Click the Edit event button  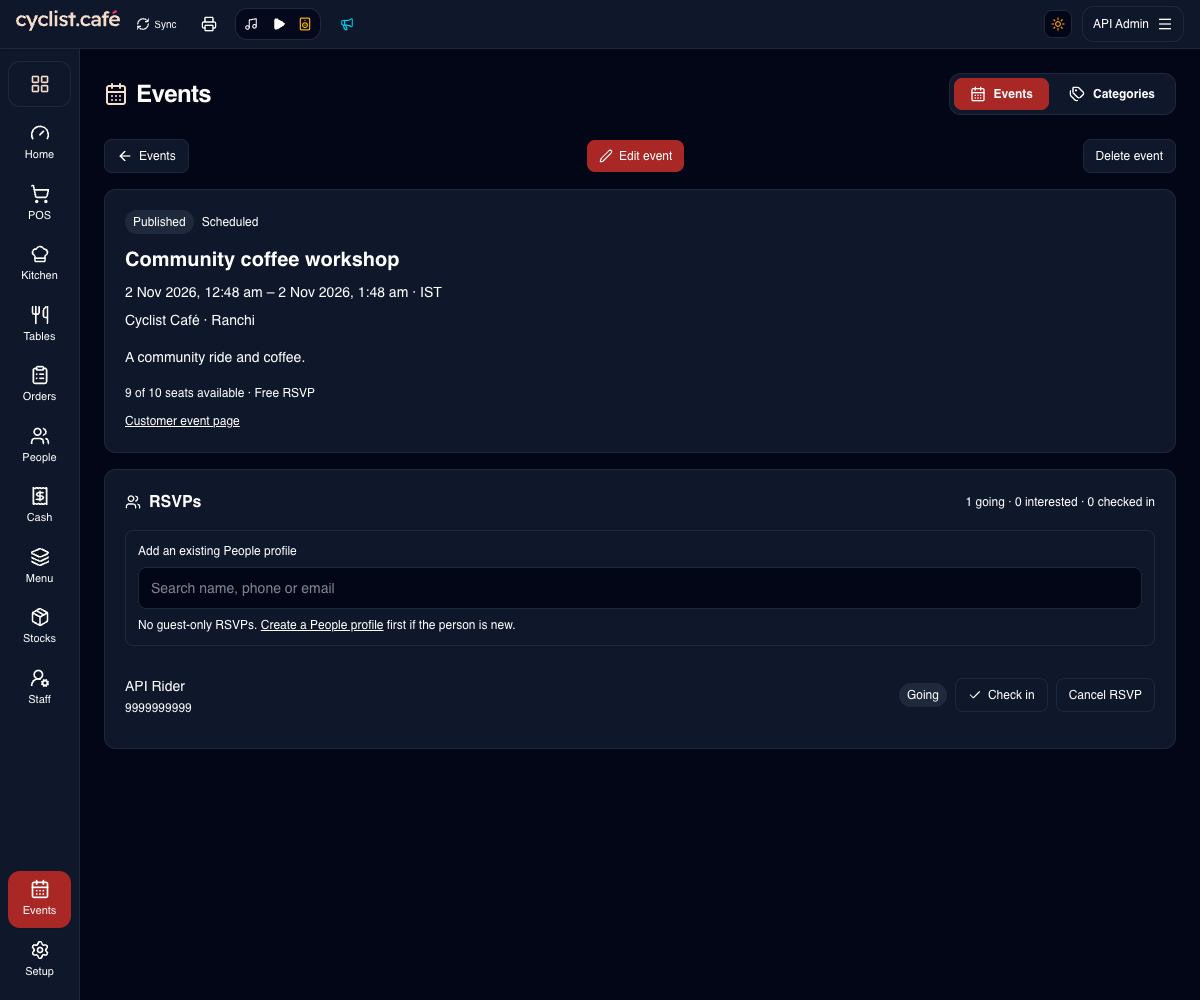pos(635,156)
